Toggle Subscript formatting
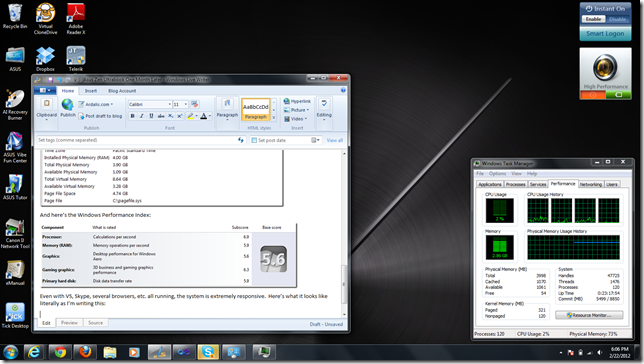Screen dimensions: 644x364 pyautogui.click(x=170, y=116)
